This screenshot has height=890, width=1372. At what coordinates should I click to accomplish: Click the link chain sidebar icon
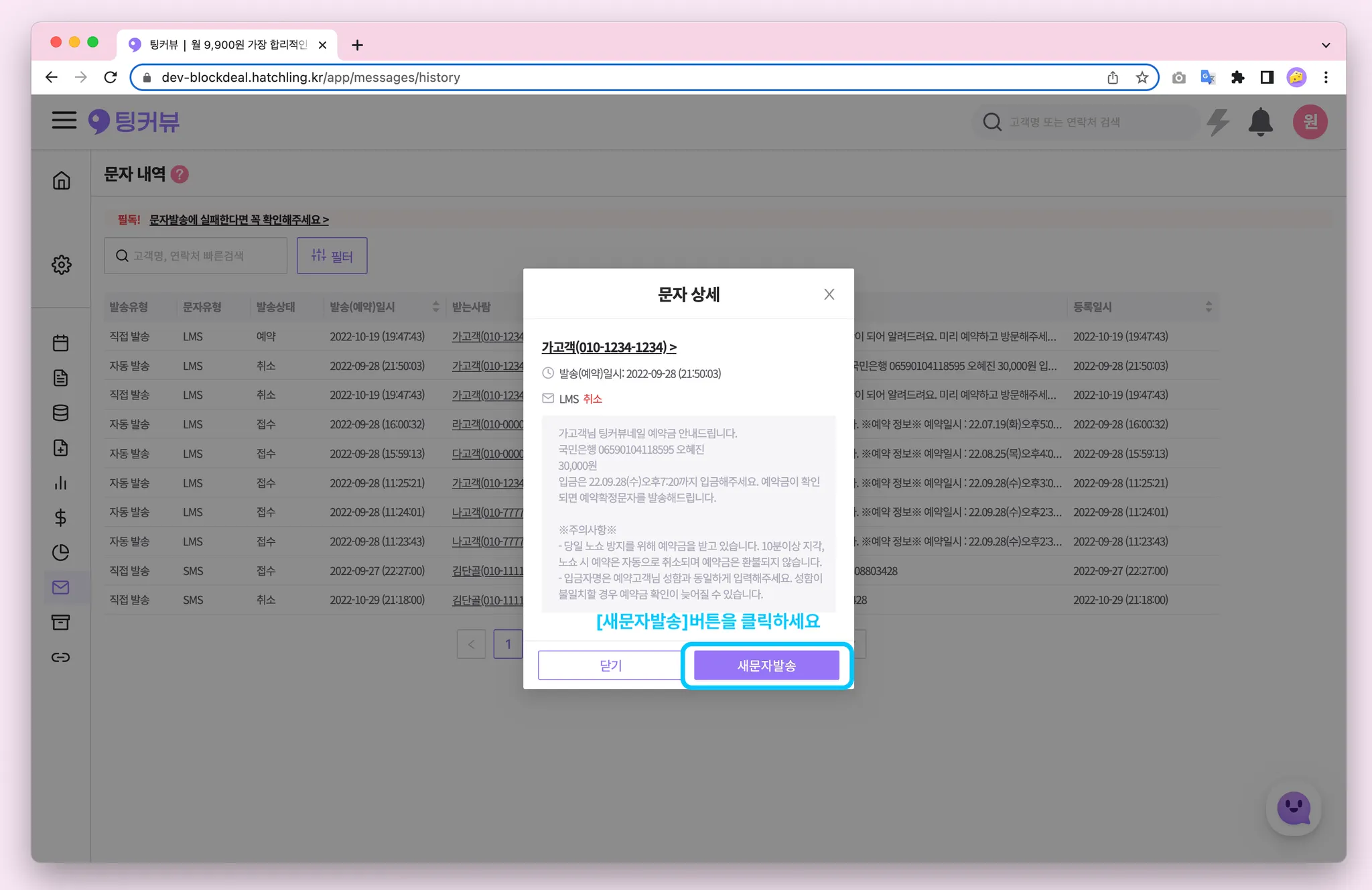[x=61, y=657]
